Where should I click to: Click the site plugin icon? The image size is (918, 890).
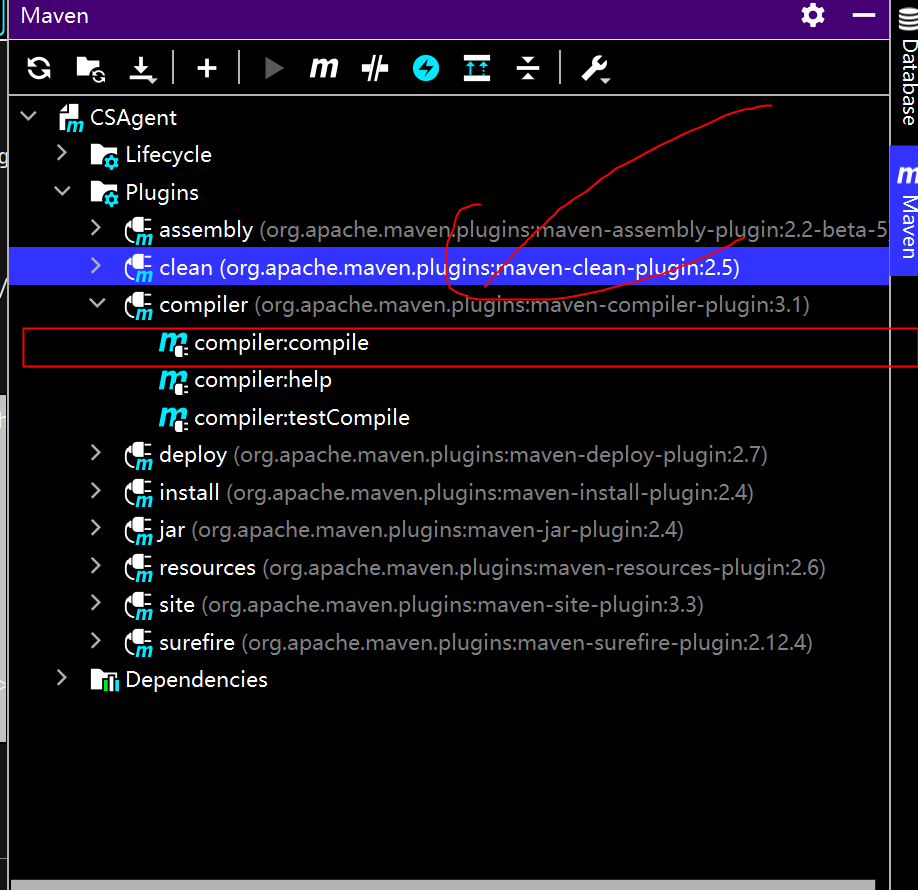point(139,605)
